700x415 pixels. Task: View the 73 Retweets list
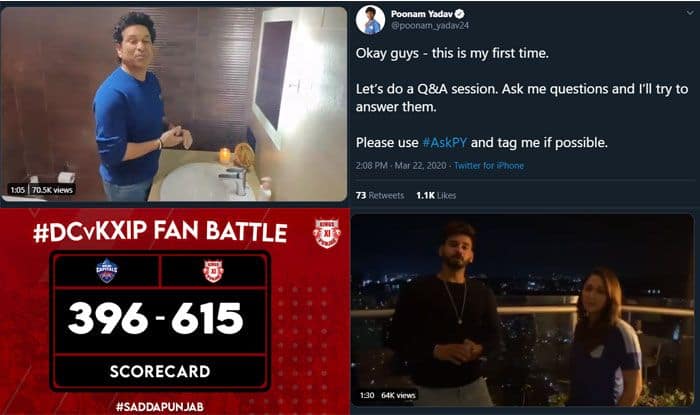[380, 195]
